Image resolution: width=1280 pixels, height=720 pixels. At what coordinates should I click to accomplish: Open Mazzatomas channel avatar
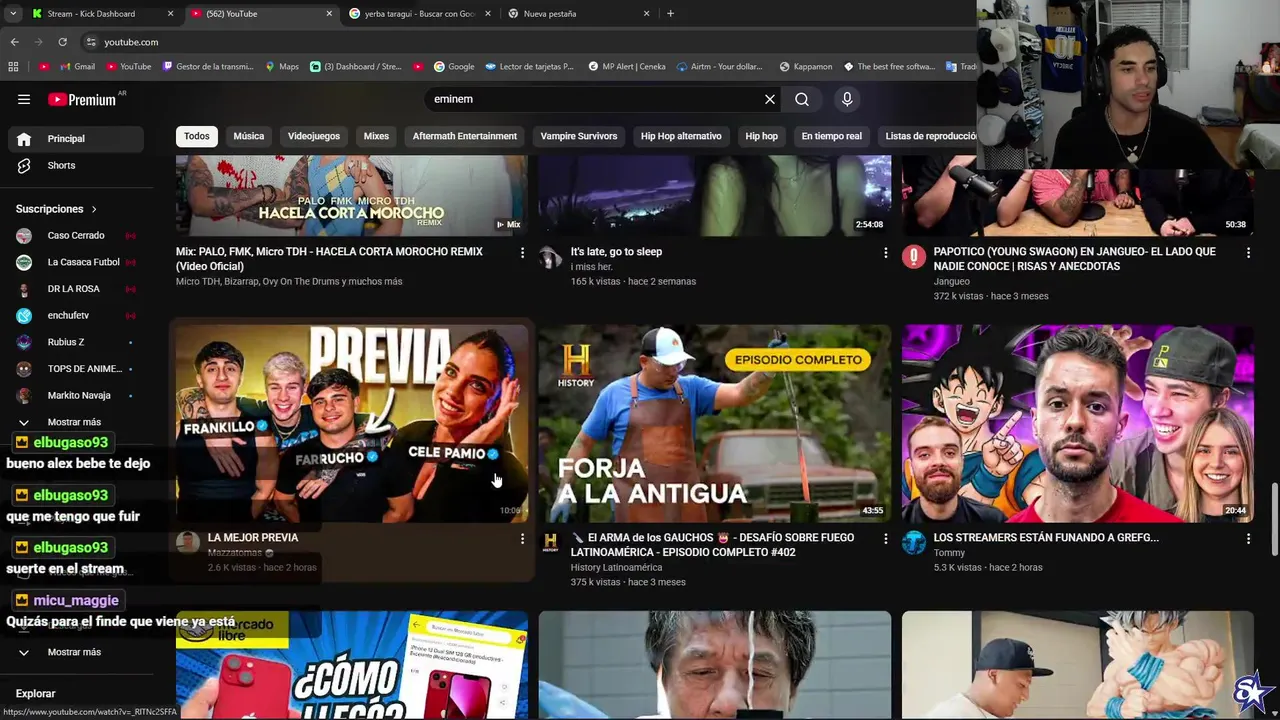coord(187,543)
